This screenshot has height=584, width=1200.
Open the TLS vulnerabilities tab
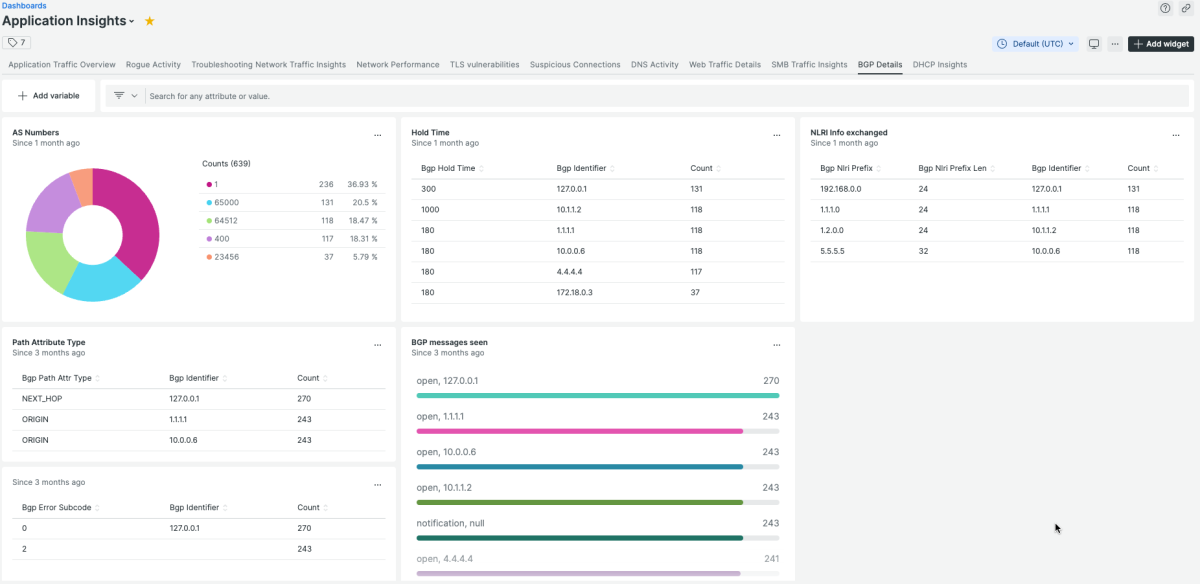coord(484,65)
